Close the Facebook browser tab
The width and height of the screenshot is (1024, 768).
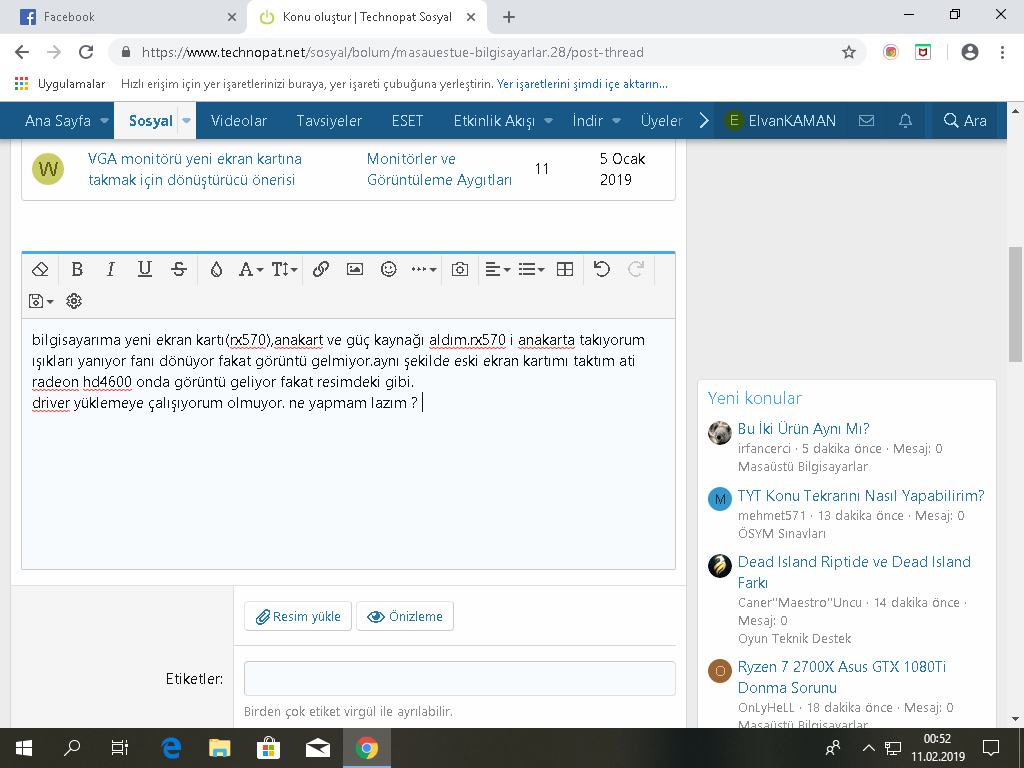(232, 18)
